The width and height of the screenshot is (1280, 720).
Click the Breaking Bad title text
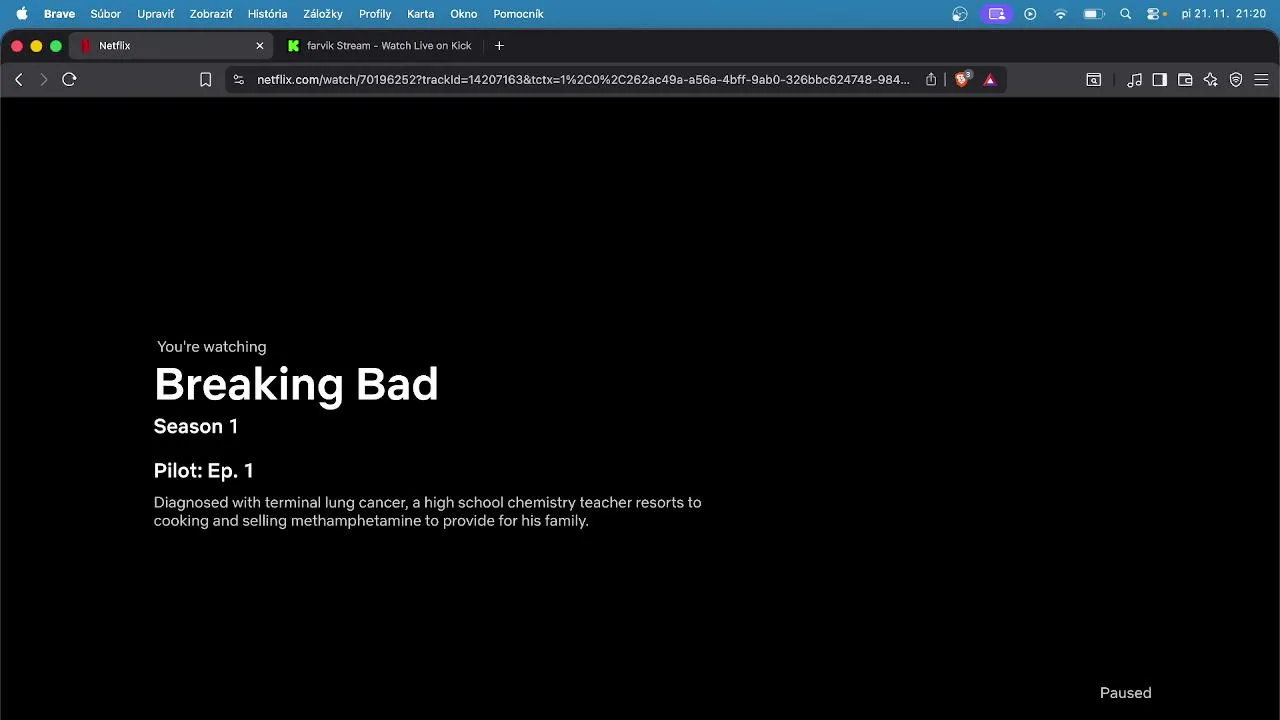pyautogui.click(x=296, y=385)
